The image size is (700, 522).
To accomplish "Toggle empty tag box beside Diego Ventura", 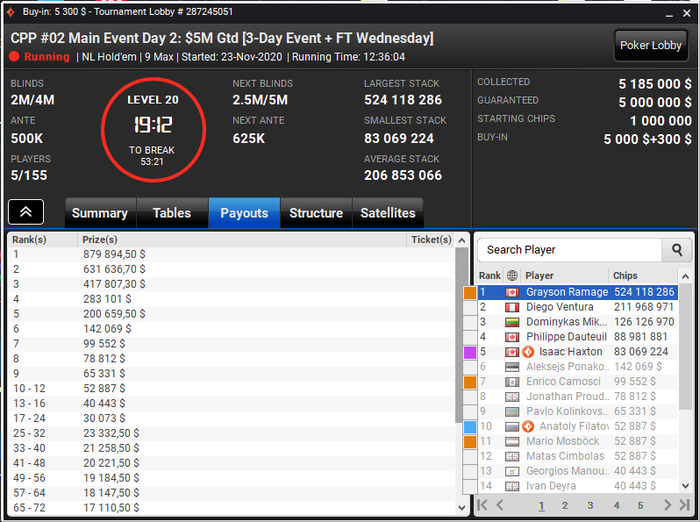I will [x=470, y=307].
